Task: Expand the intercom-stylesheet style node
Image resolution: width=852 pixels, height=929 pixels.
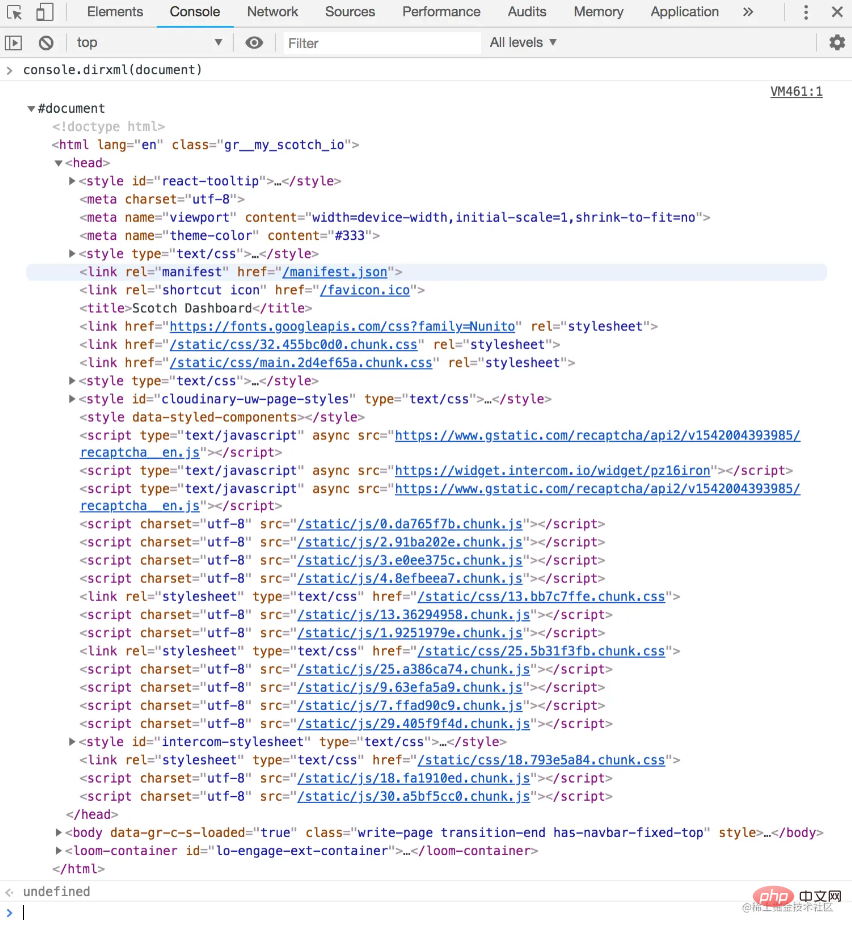Action: pyautogui.click(x=72, y=742)
